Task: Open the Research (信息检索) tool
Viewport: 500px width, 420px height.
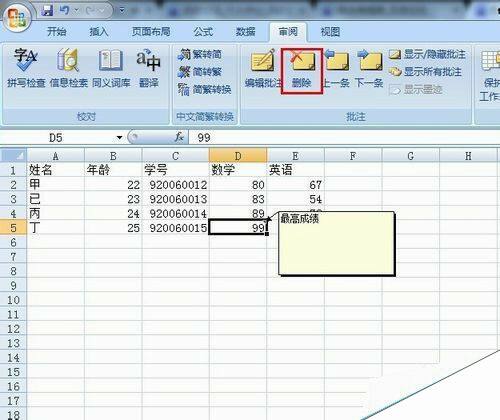Action: click(x=68, y=68)
